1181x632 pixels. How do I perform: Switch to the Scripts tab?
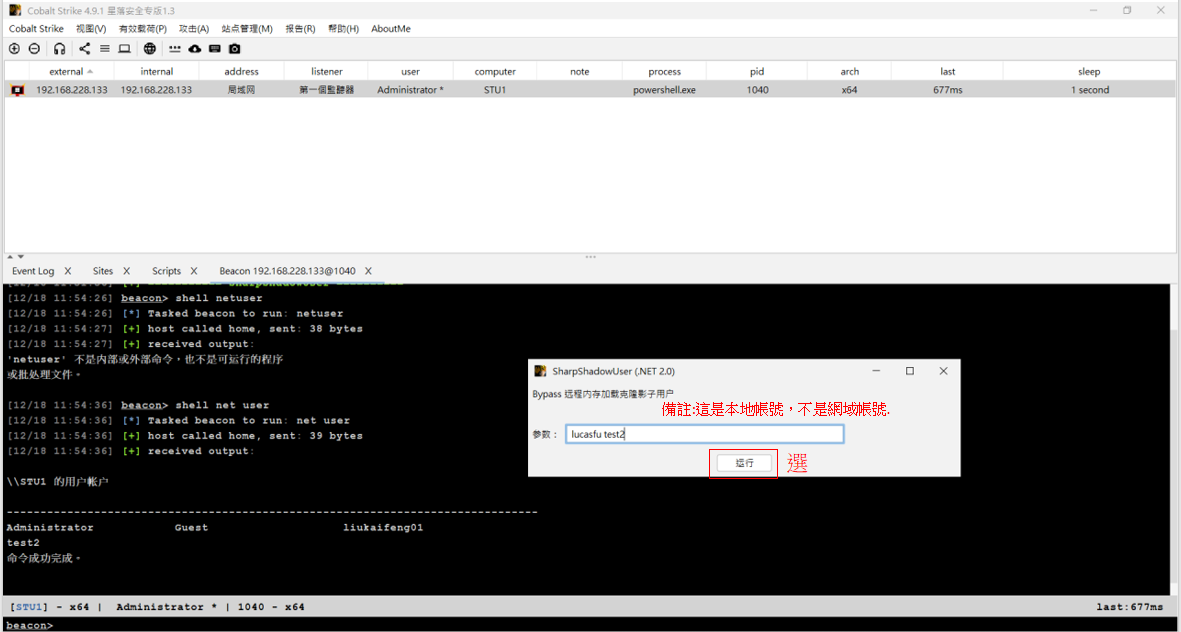point(166,270)
